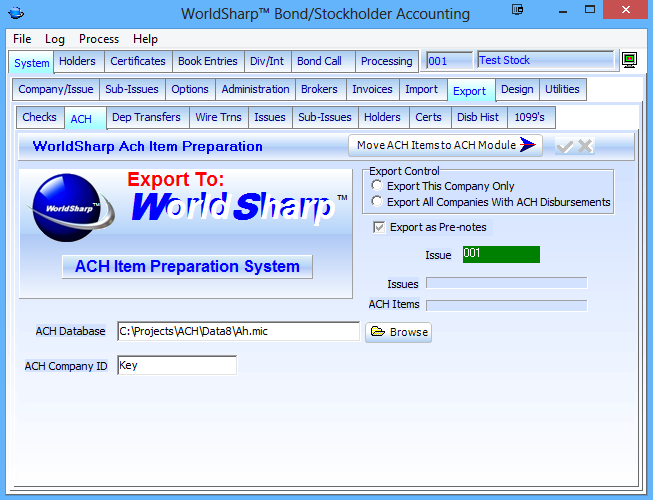Click the WorldSharp globe logo
Image resolution: width=653 pixels, height=500 pixels.
pyautogui.click(x=65, y=207)
